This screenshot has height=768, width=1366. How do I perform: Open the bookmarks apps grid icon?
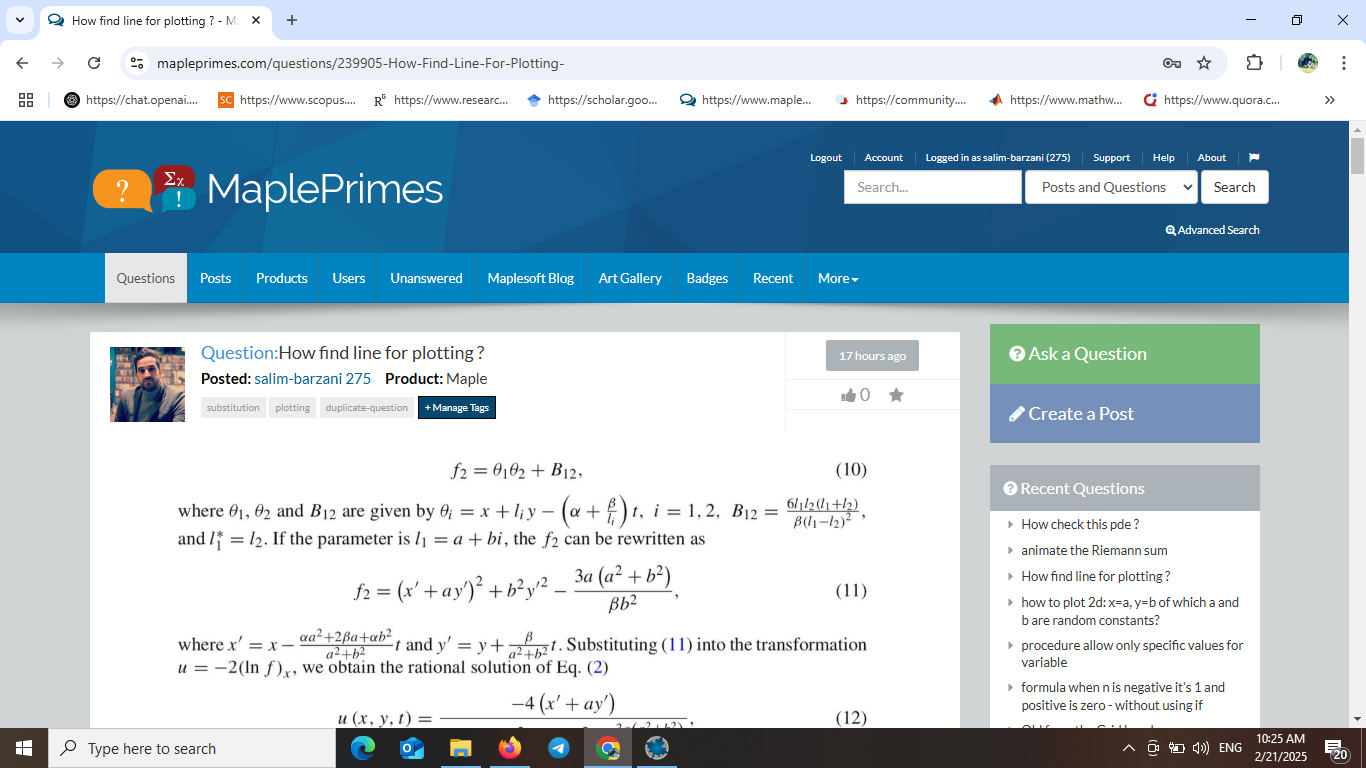click(x=26, y=100)
